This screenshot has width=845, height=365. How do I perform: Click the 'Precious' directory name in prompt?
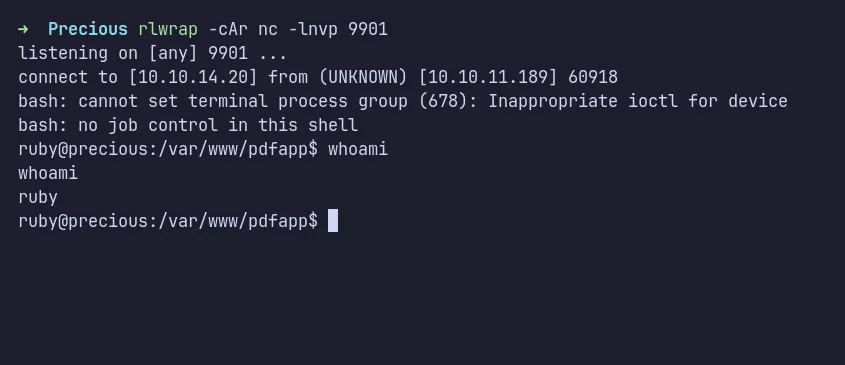tap(88, 29)
